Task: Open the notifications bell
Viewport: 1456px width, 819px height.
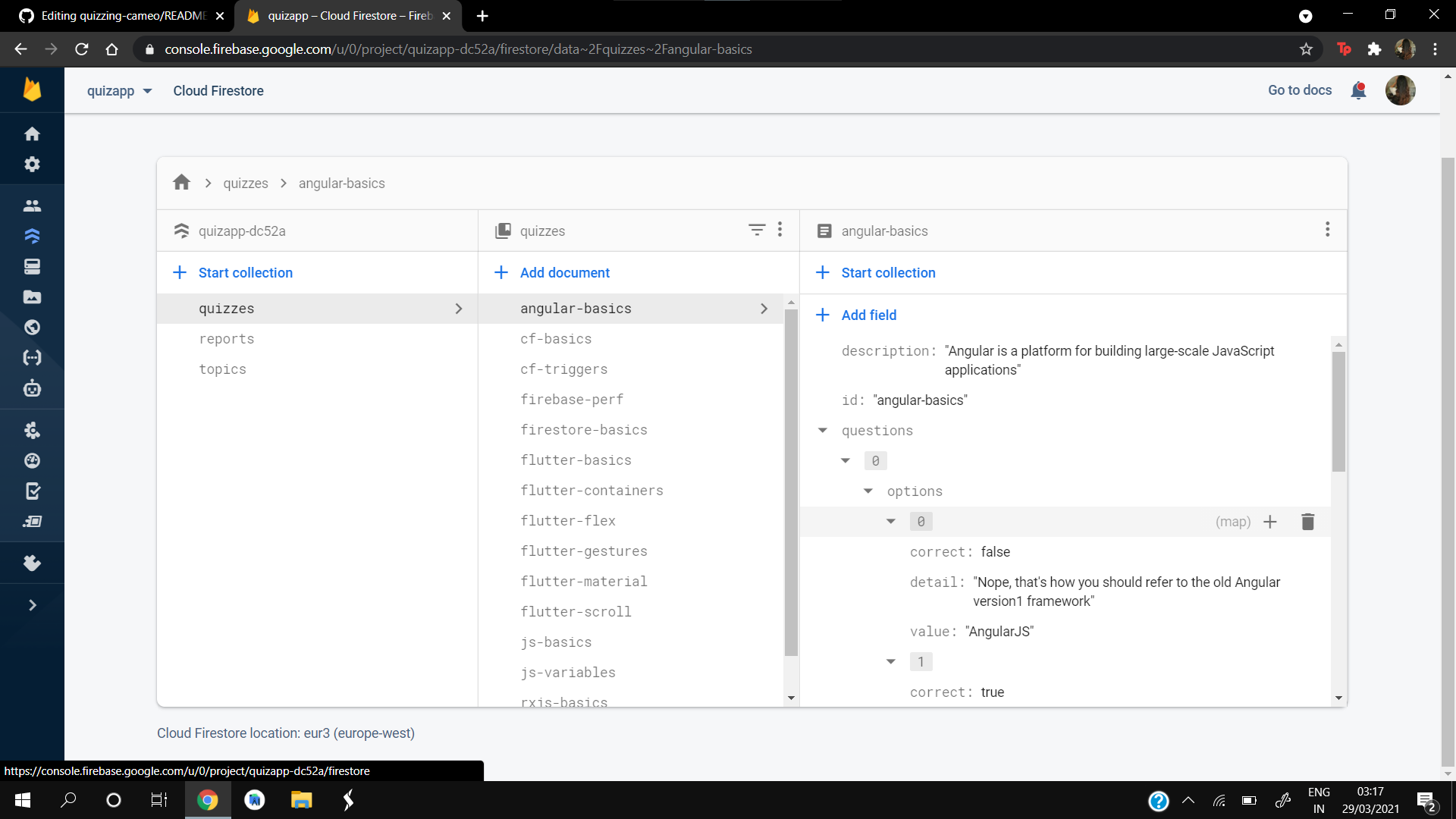Action: (x=1358, y=90)
